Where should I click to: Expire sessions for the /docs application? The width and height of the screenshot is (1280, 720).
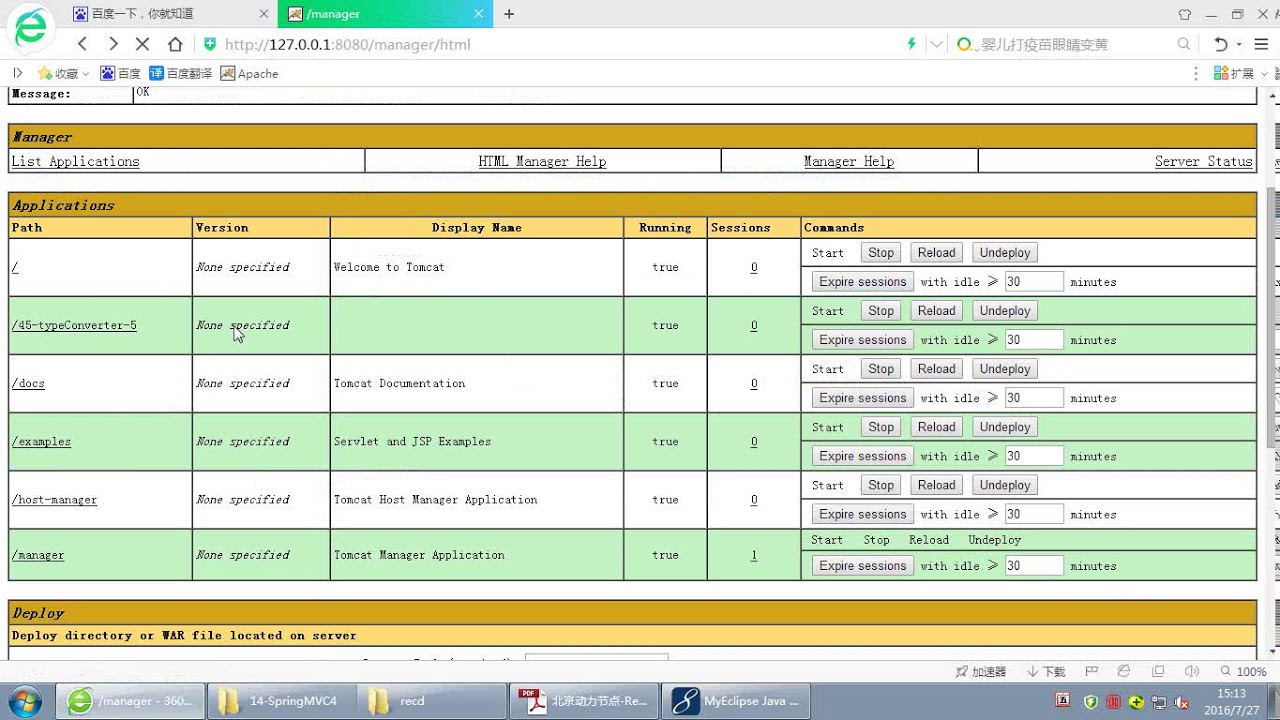(x=862, y=398)
